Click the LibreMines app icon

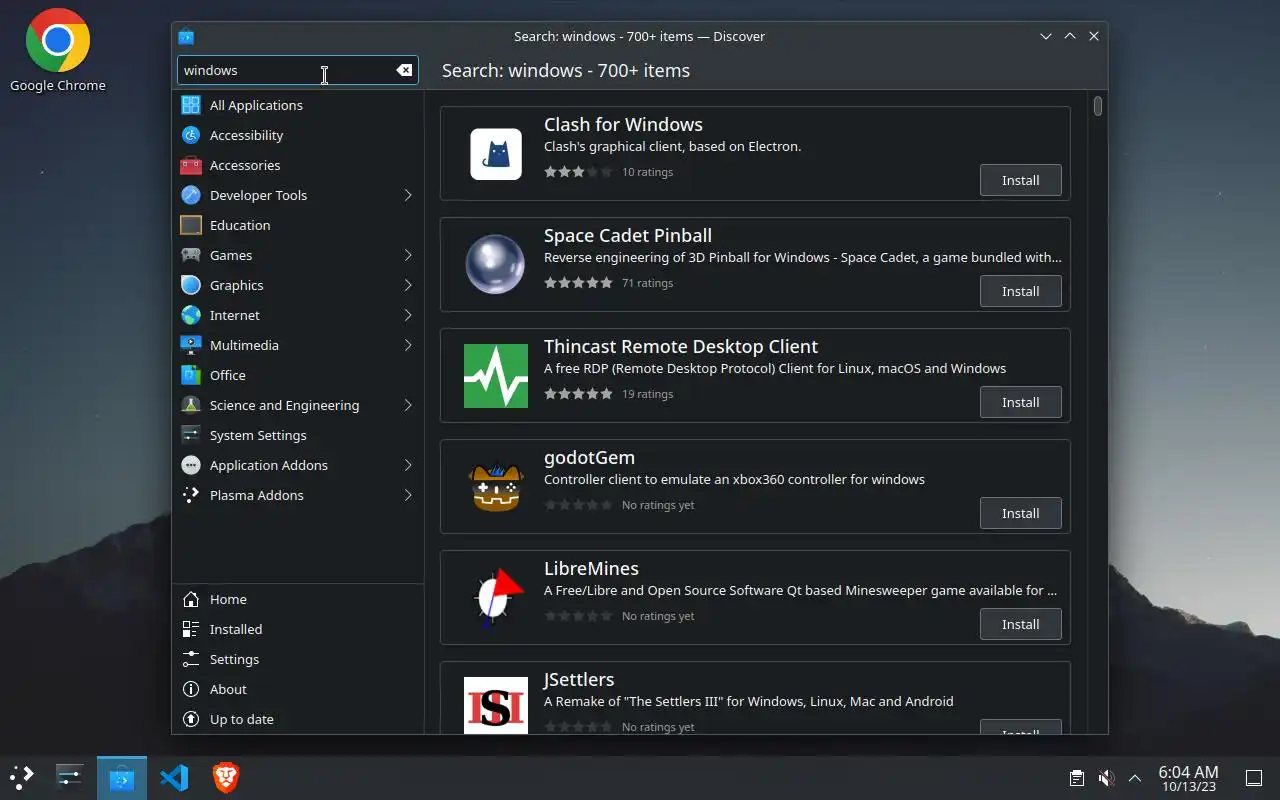[498, 598]
